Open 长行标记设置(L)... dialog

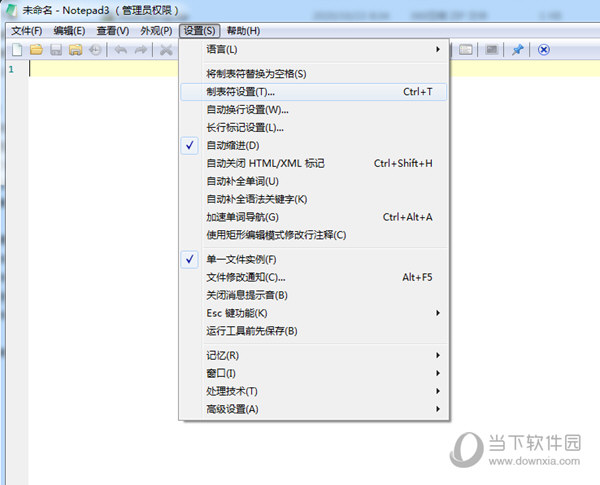[x=314, y=128]
